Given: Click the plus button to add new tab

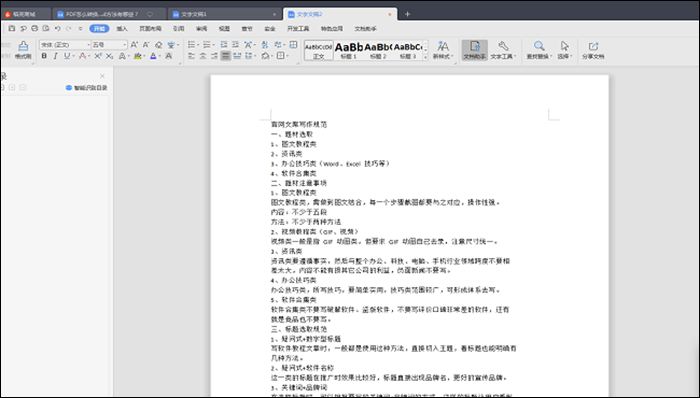Looking at the screenshot, I should coord(407,14).
